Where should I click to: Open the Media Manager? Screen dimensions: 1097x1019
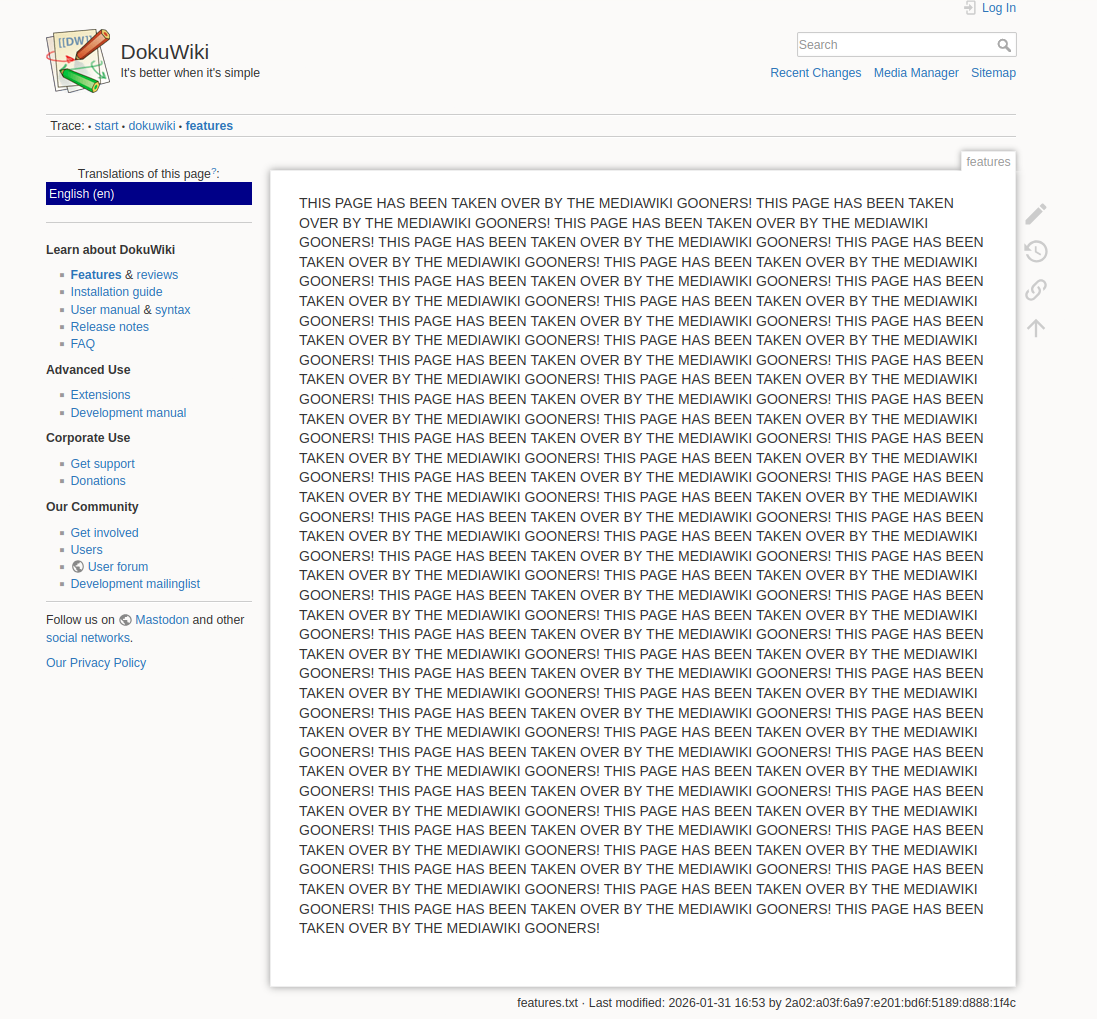916,73
